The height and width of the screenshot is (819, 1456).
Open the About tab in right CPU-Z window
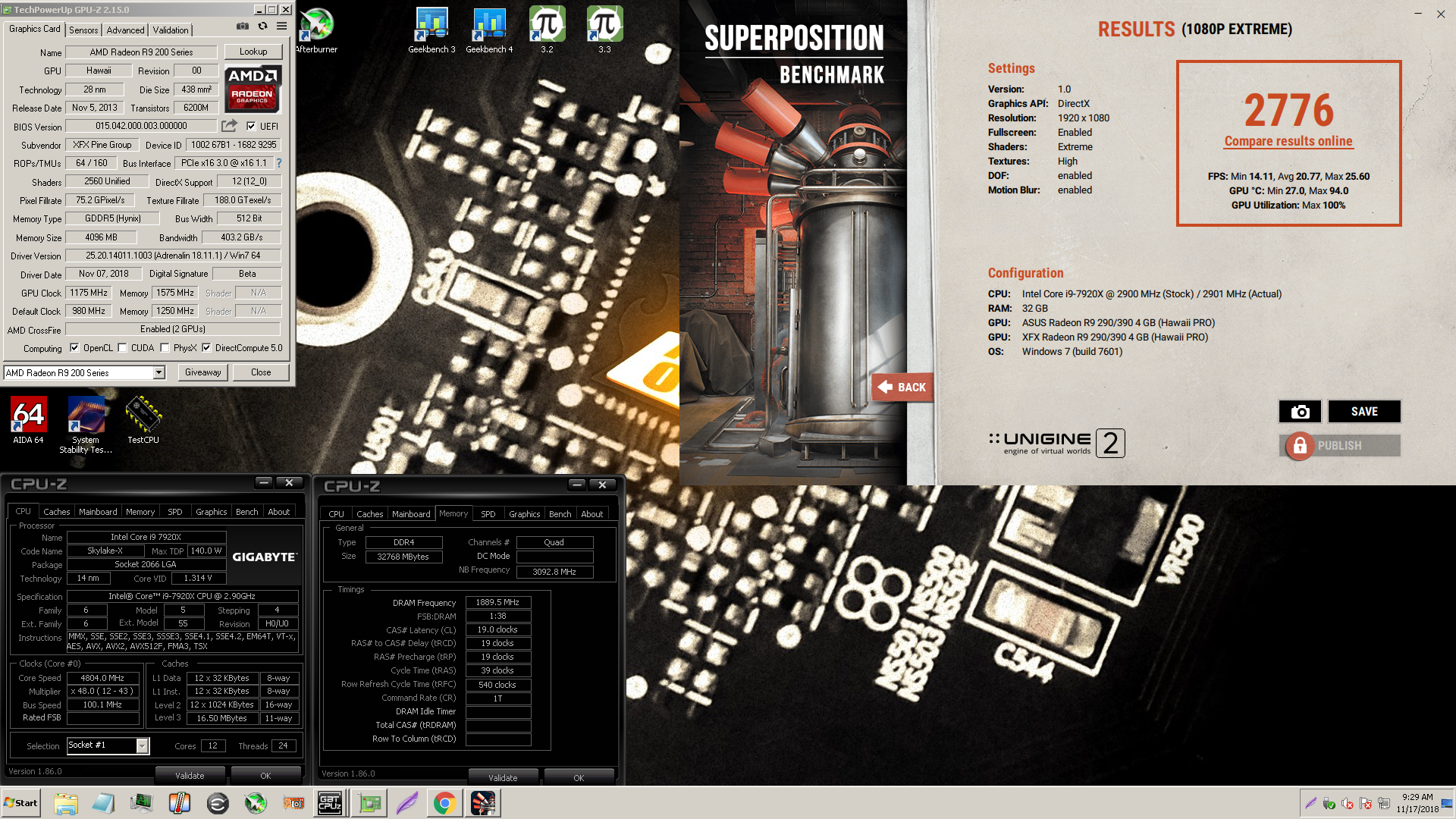pyautogui.click(x=592, y=514)
